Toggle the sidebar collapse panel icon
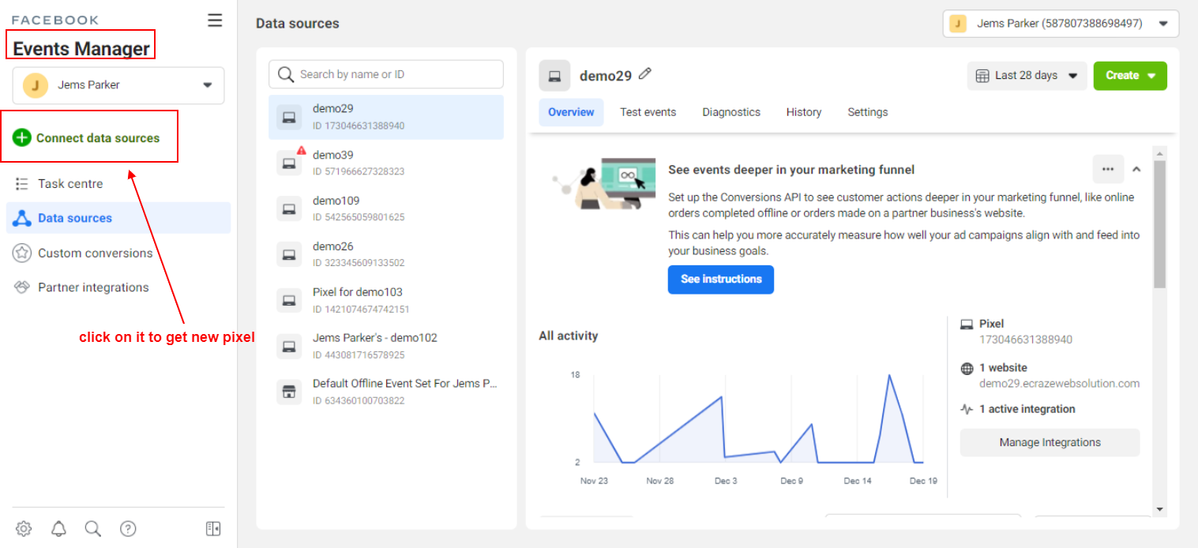 (x=213, y=529)
